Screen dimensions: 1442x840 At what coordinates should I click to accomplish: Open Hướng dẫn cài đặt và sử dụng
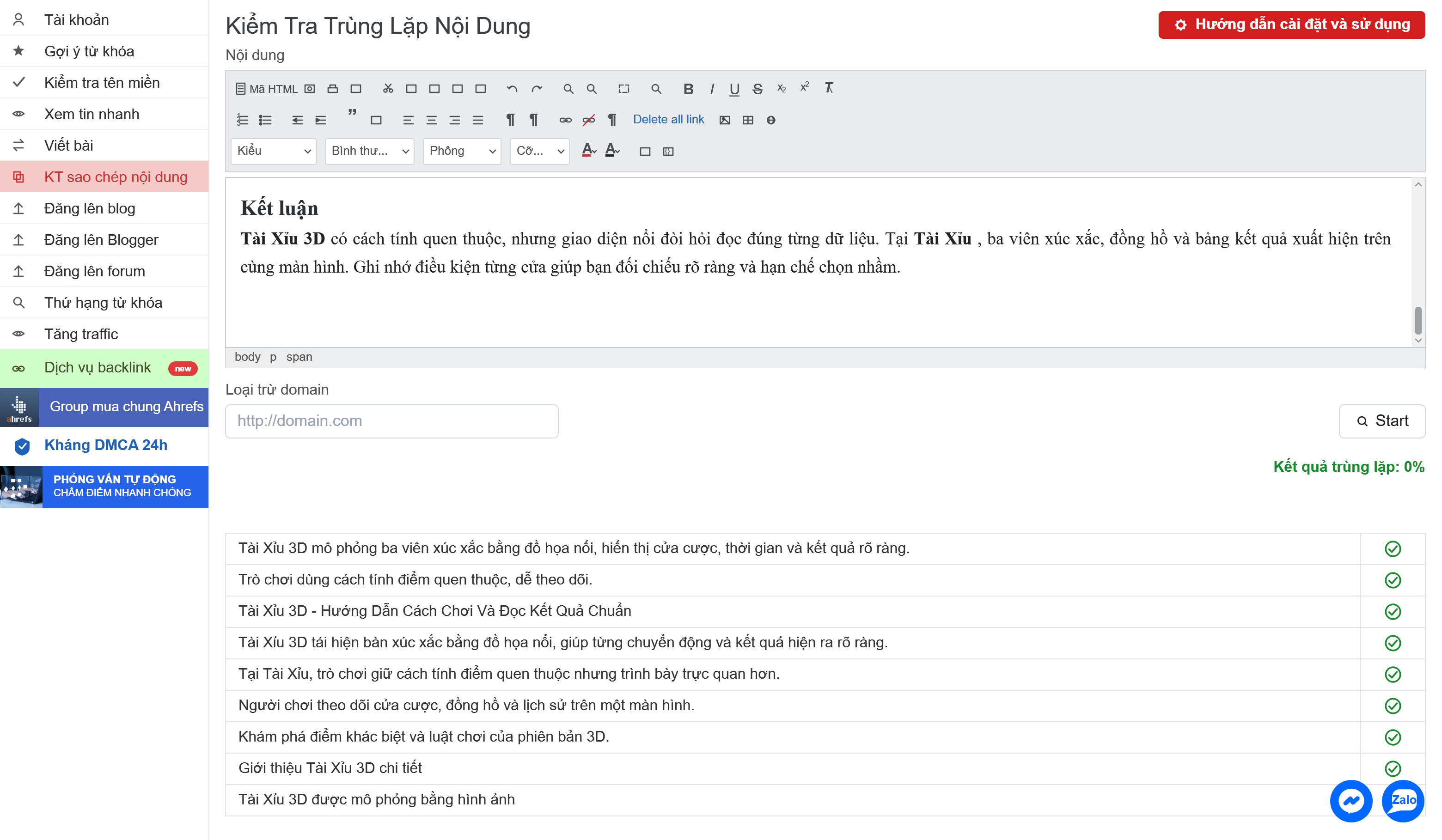[x=1291, y=24]
